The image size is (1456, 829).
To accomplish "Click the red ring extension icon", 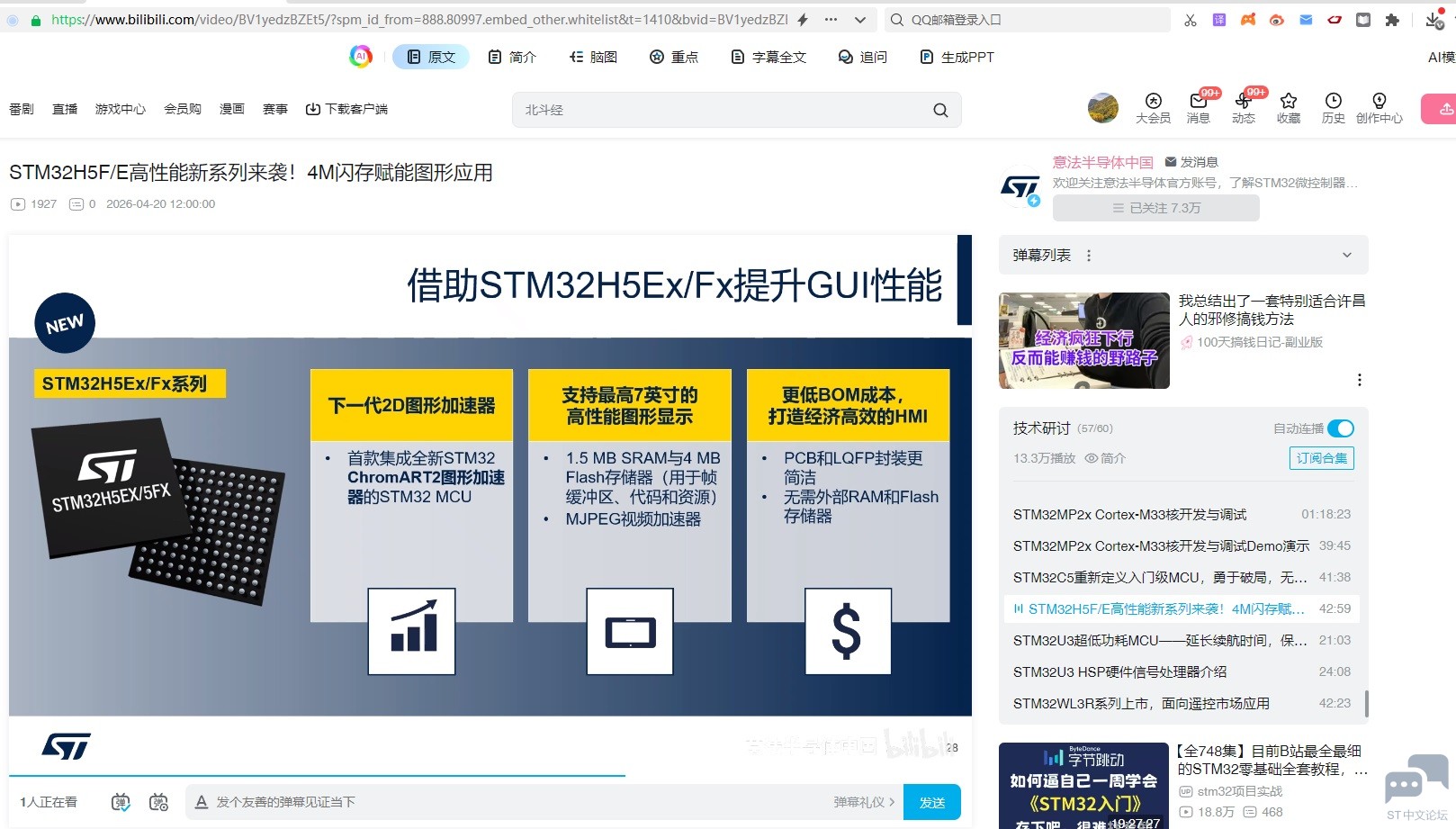I will [1335, 20].
